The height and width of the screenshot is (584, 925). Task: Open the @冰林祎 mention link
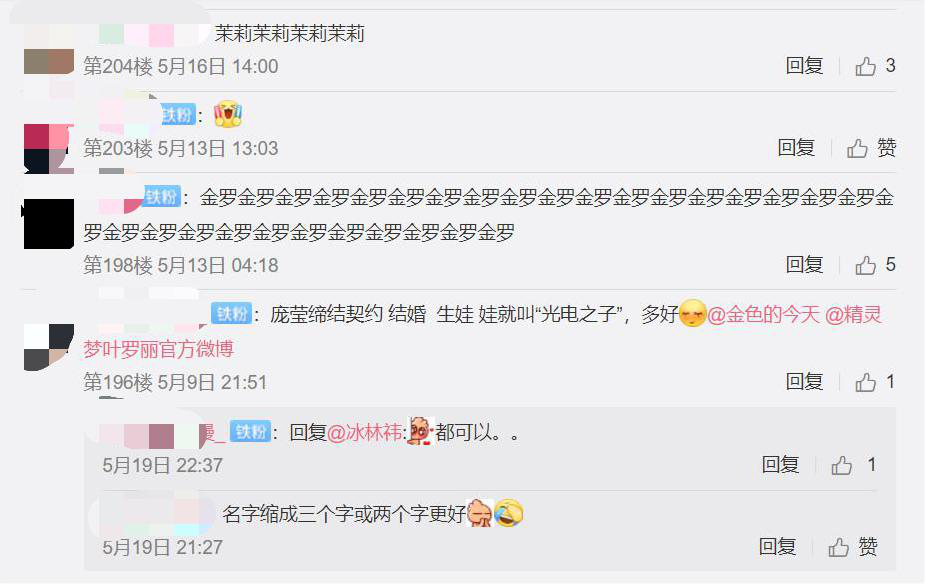pyautogui.click(x=365, y=433)
